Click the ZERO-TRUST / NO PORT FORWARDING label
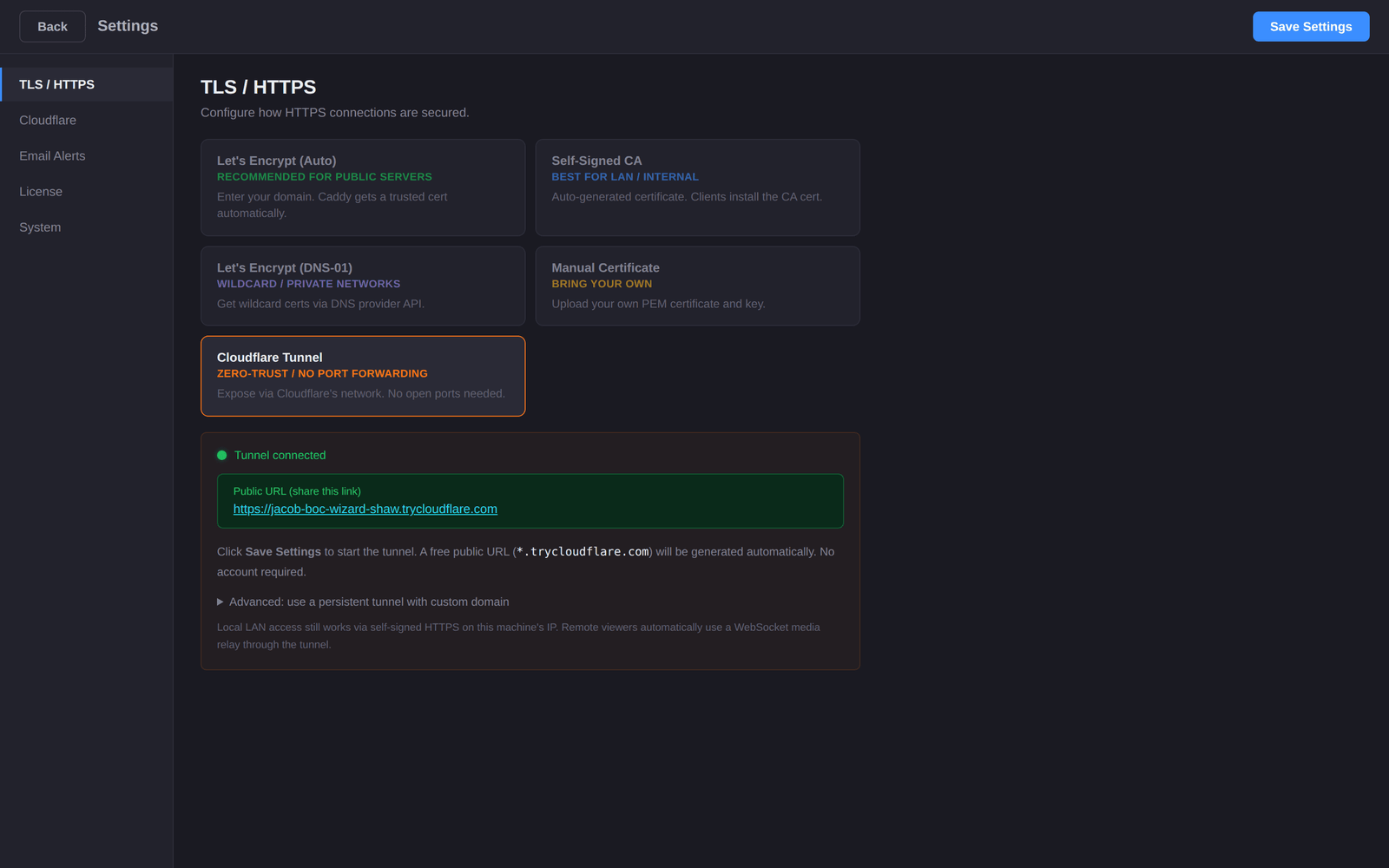This screenshot has width=1389, height=868. click(322, 373)
